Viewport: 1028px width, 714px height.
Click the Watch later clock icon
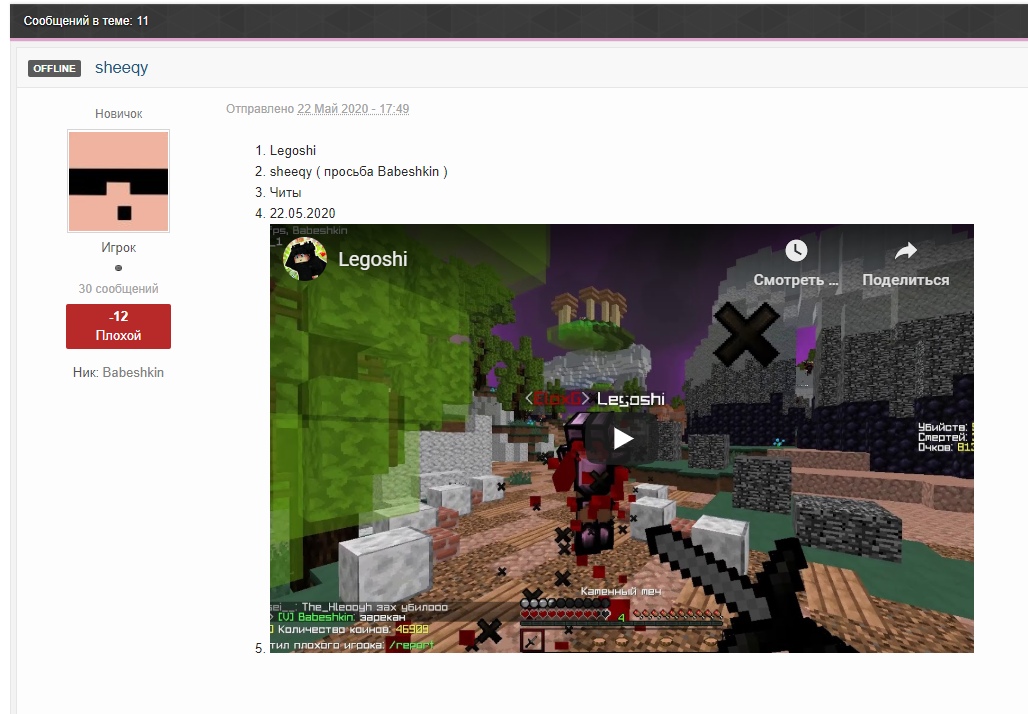pyautogui.click(x=796, y=250)
